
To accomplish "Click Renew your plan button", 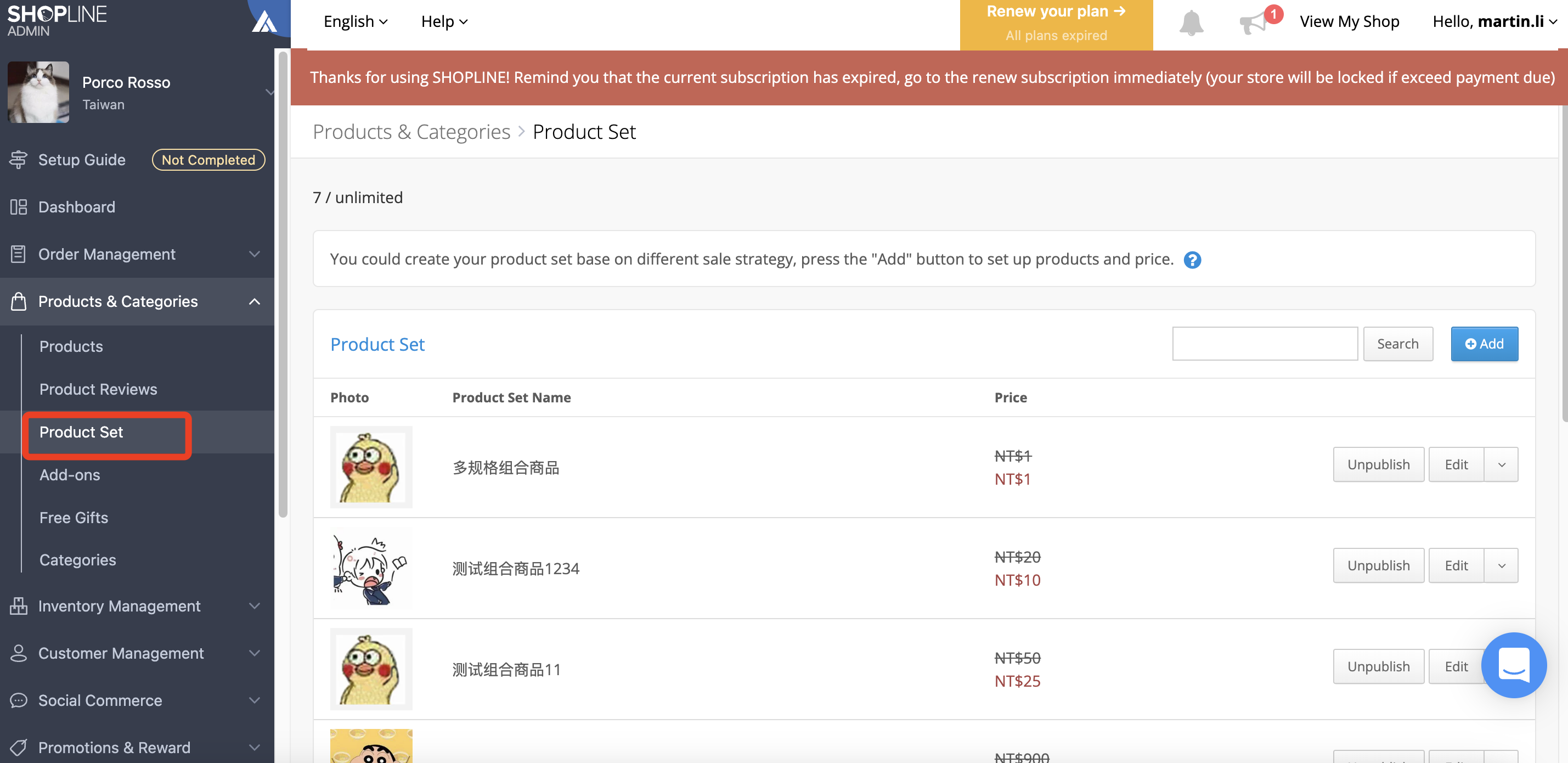I will pos(1056,24).
